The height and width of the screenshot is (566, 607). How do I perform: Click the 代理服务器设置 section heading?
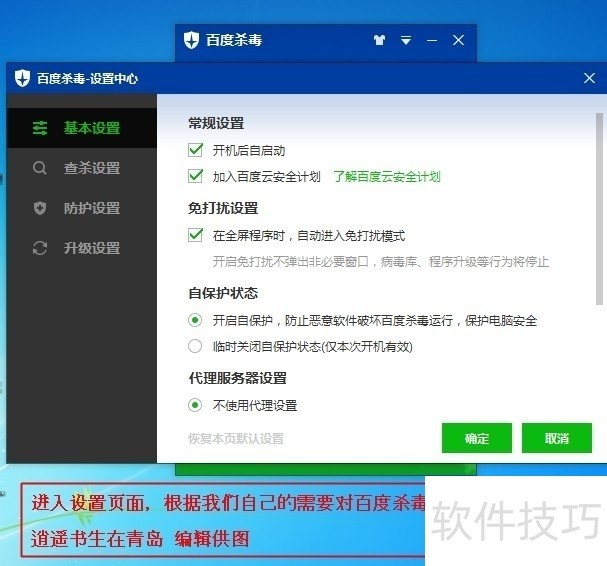point(238,378)
